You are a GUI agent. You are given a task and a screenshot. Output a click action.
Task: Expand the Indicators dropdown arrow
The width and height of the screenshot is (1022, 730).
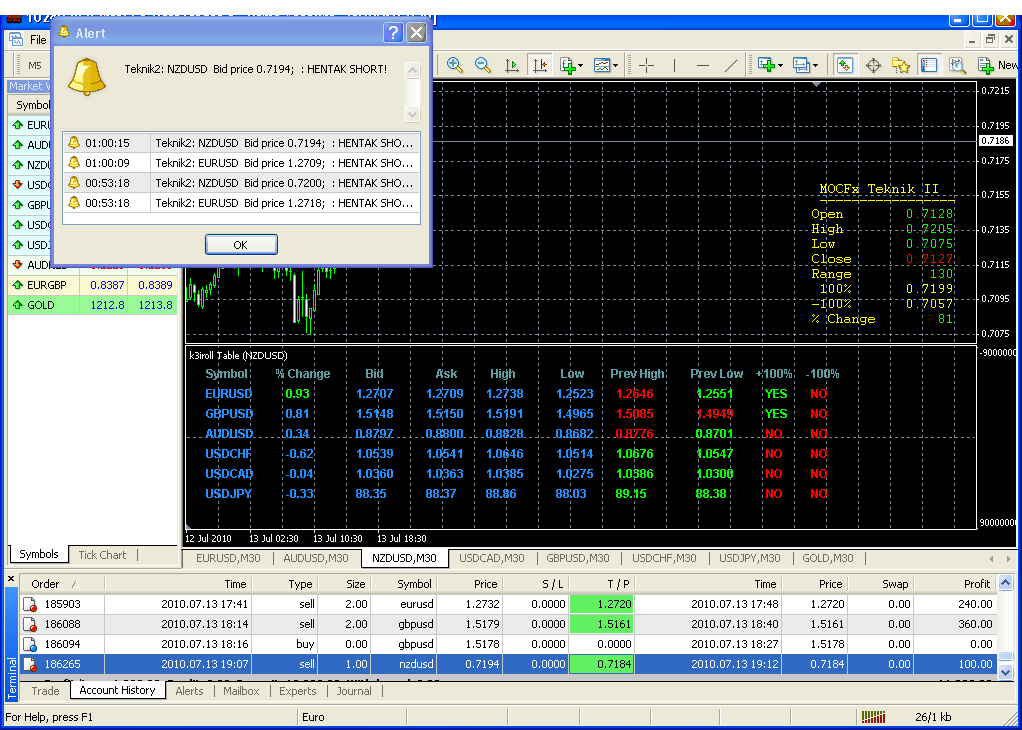point(581,65)
